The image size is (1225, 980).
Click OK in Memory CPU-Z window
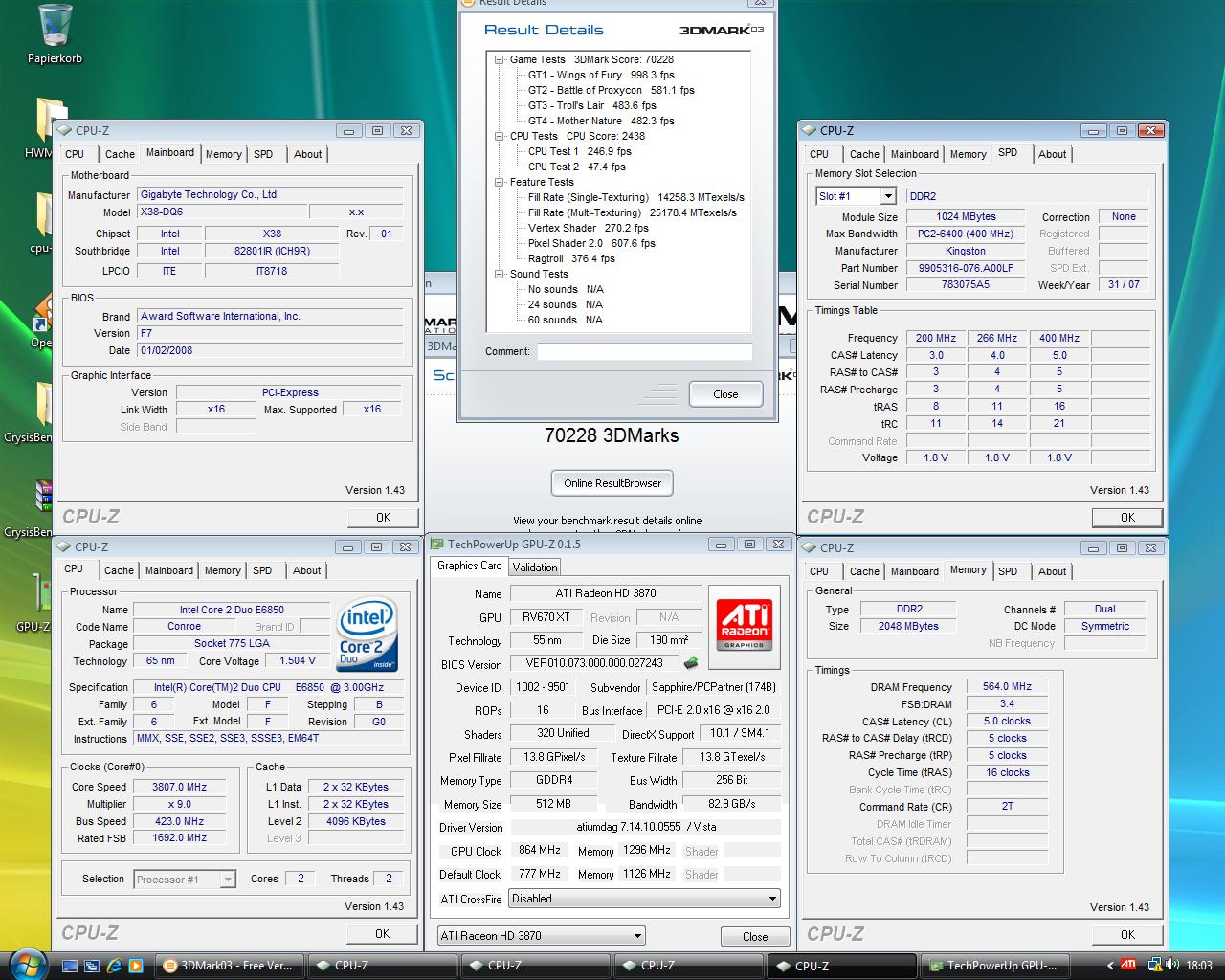pyautogui.click(x=1127, y=934)
